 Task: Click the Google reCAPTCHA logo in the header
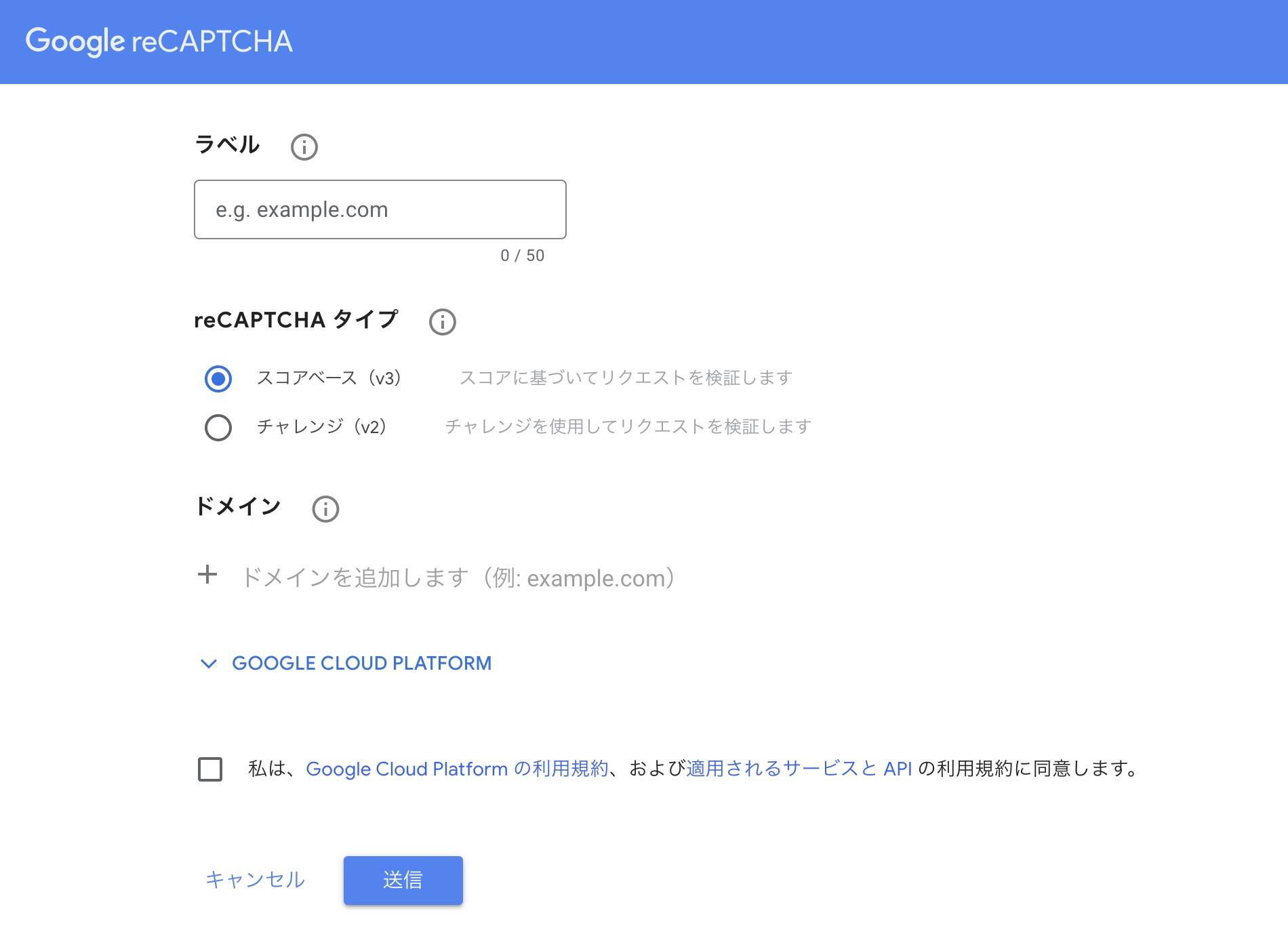click(x=159, y=41)
